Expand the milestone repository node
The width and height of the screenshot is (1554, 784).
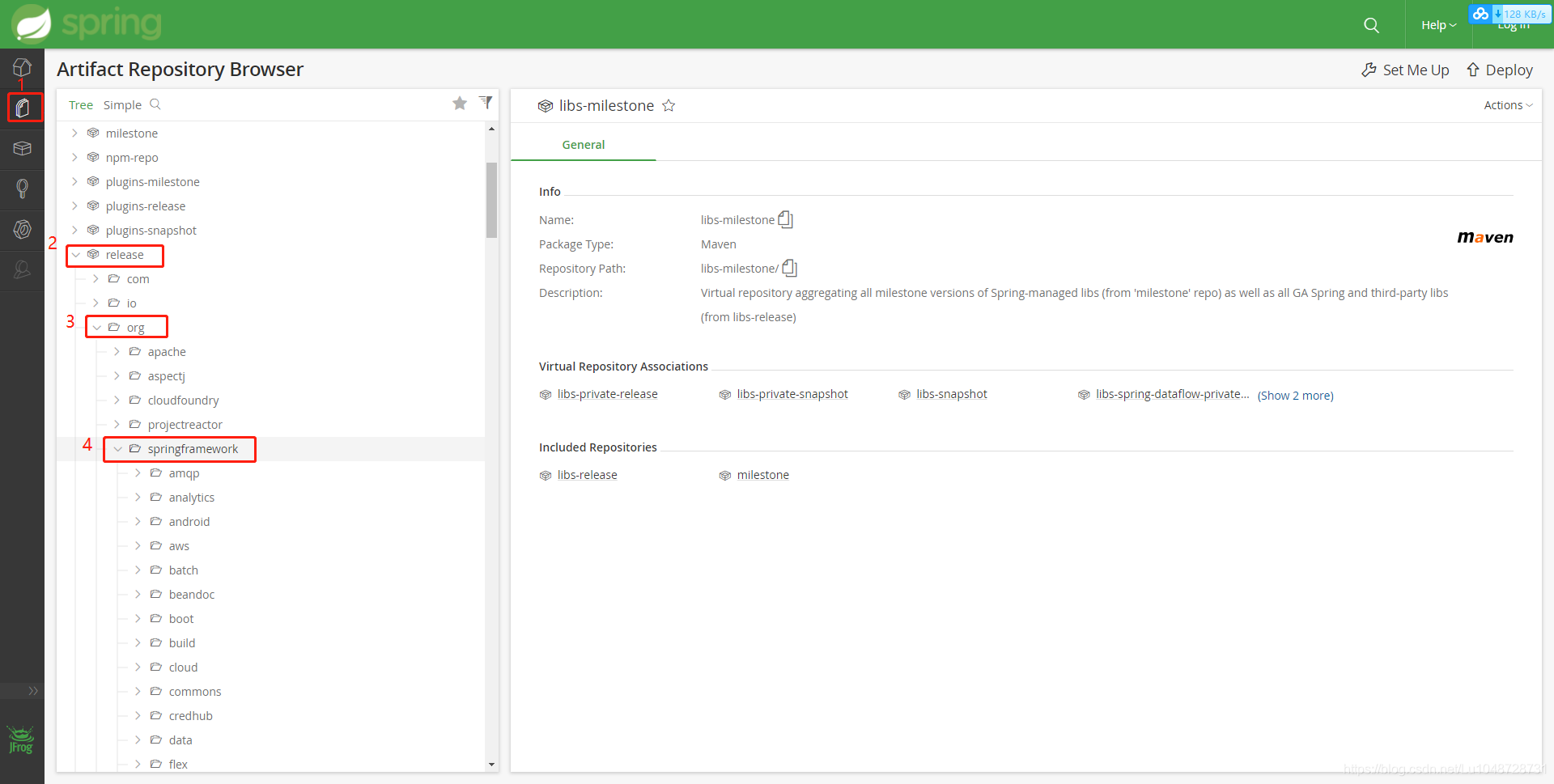pos(74,133)
